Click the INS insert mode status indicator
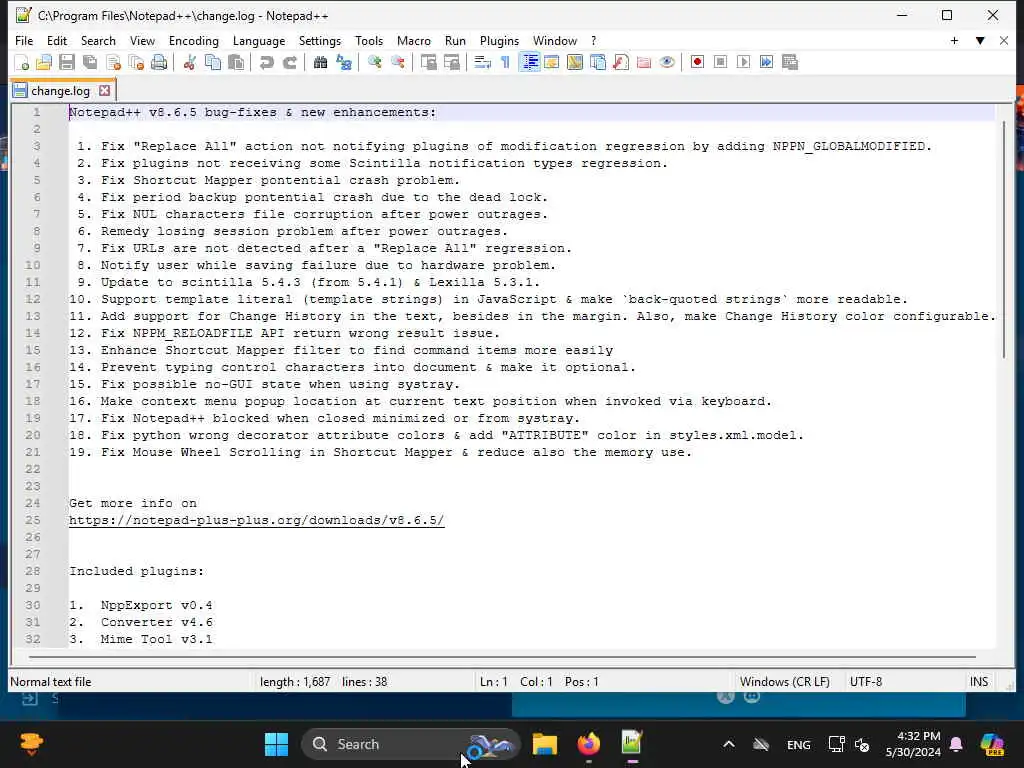This screenshot has width=1024, height=768. 979,682
